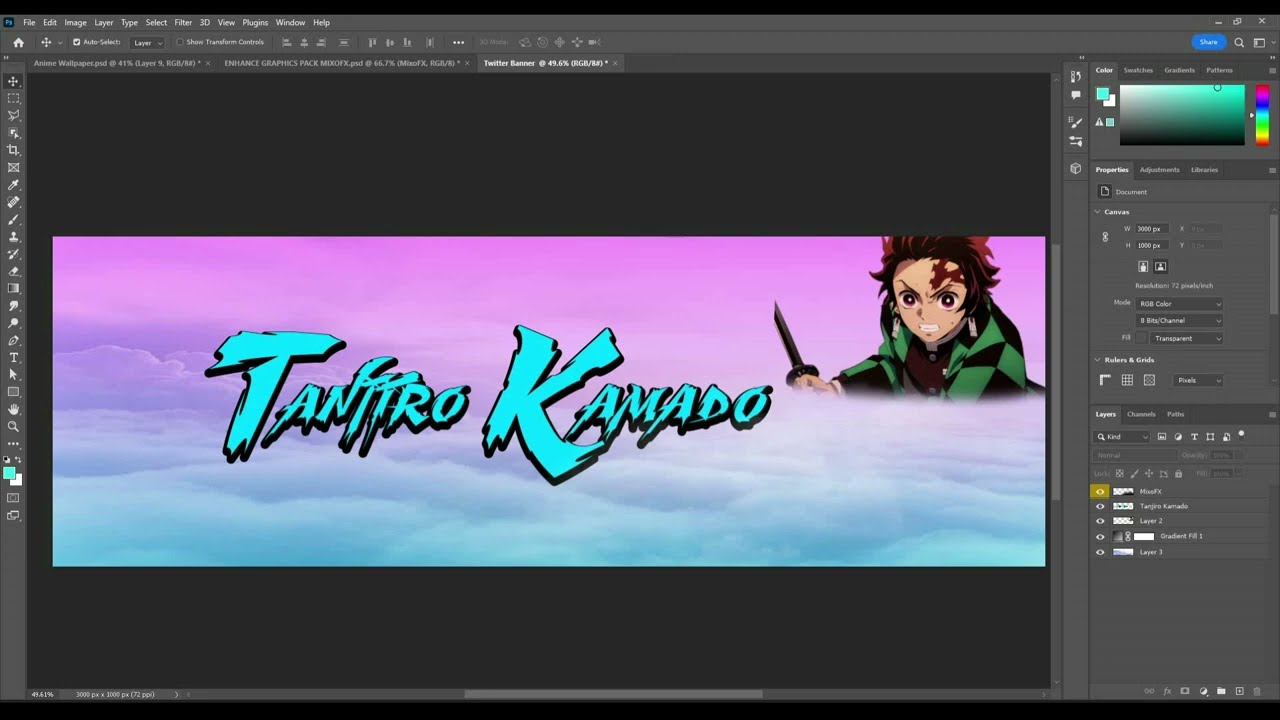Open the Kind layer filter dropdown
The image size is (1280, 720).
pyautogui.click(x=1123, y=437)
